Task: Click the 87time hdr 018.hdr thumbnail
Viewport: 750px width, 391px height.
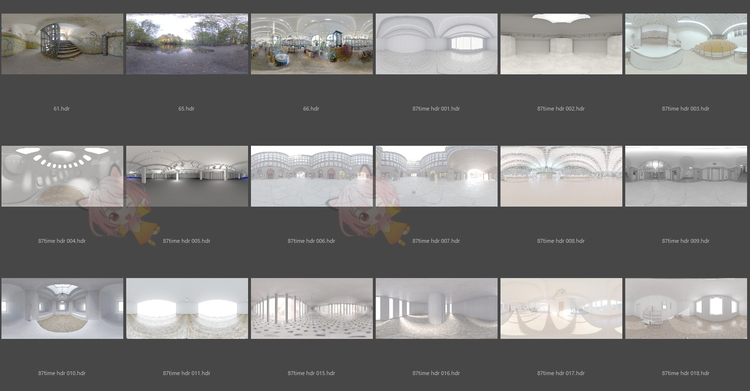Action: click(686, 309)
